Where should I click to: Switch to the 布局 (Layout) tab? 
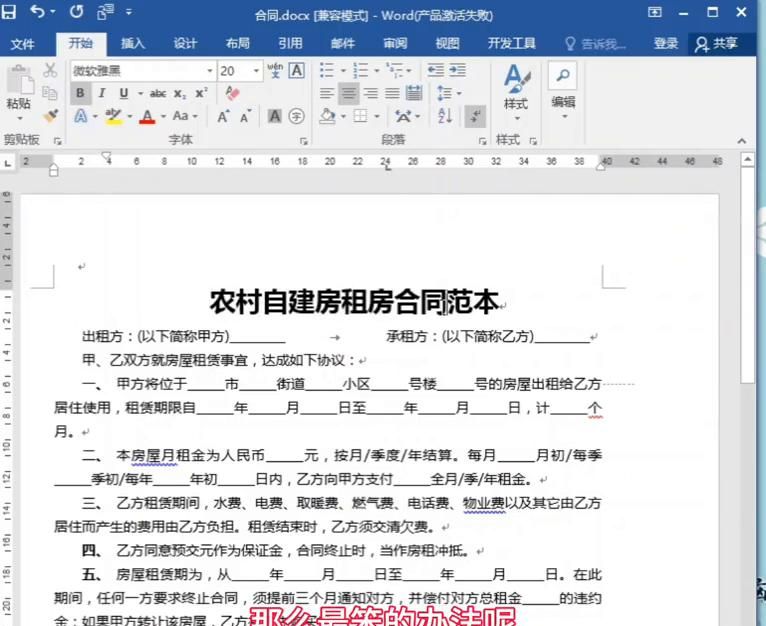(x=237, y=43)
